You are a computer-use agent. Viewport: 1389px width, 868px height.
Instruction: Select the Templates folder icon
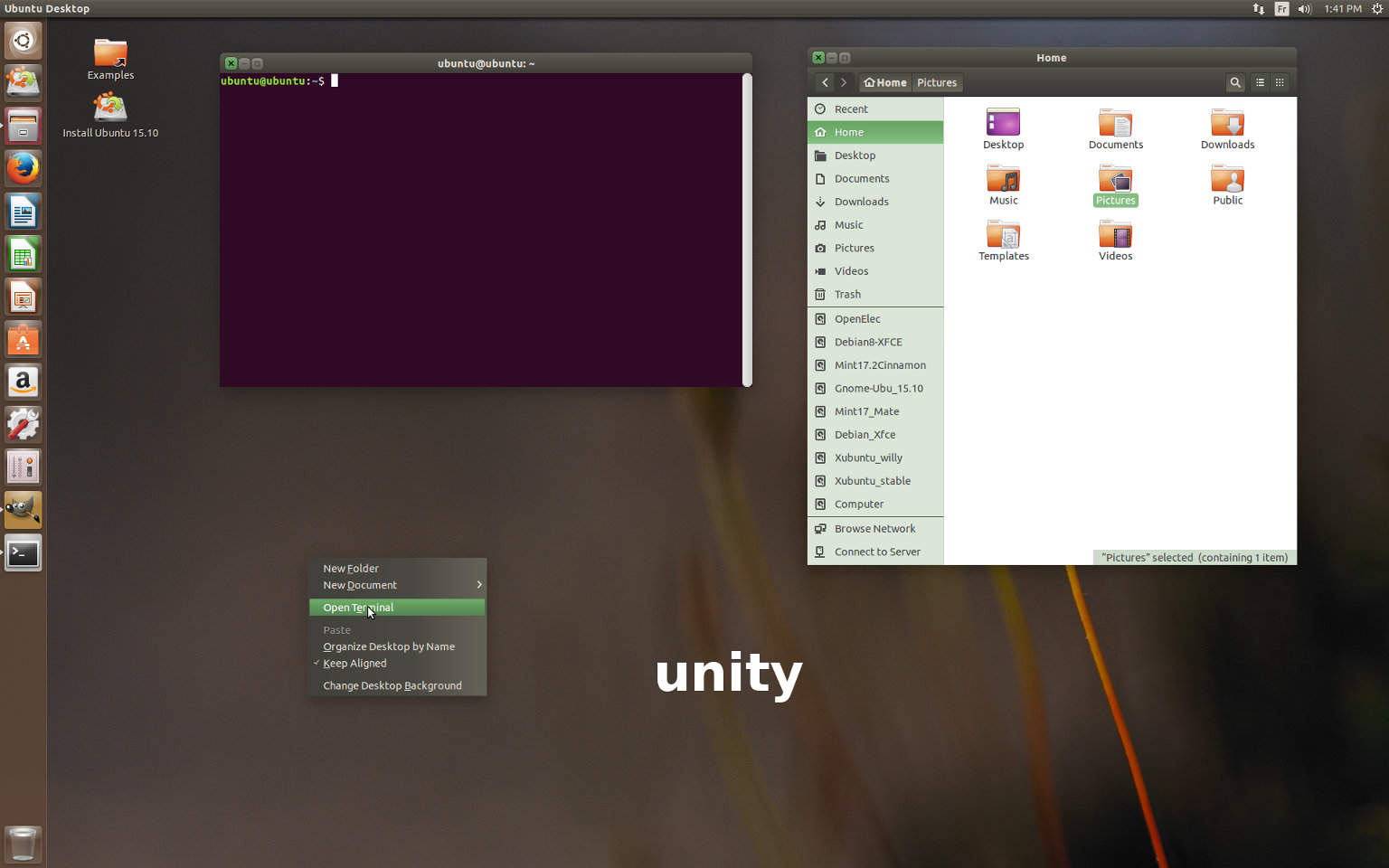pyautogui.click(x=1004, y=241)
